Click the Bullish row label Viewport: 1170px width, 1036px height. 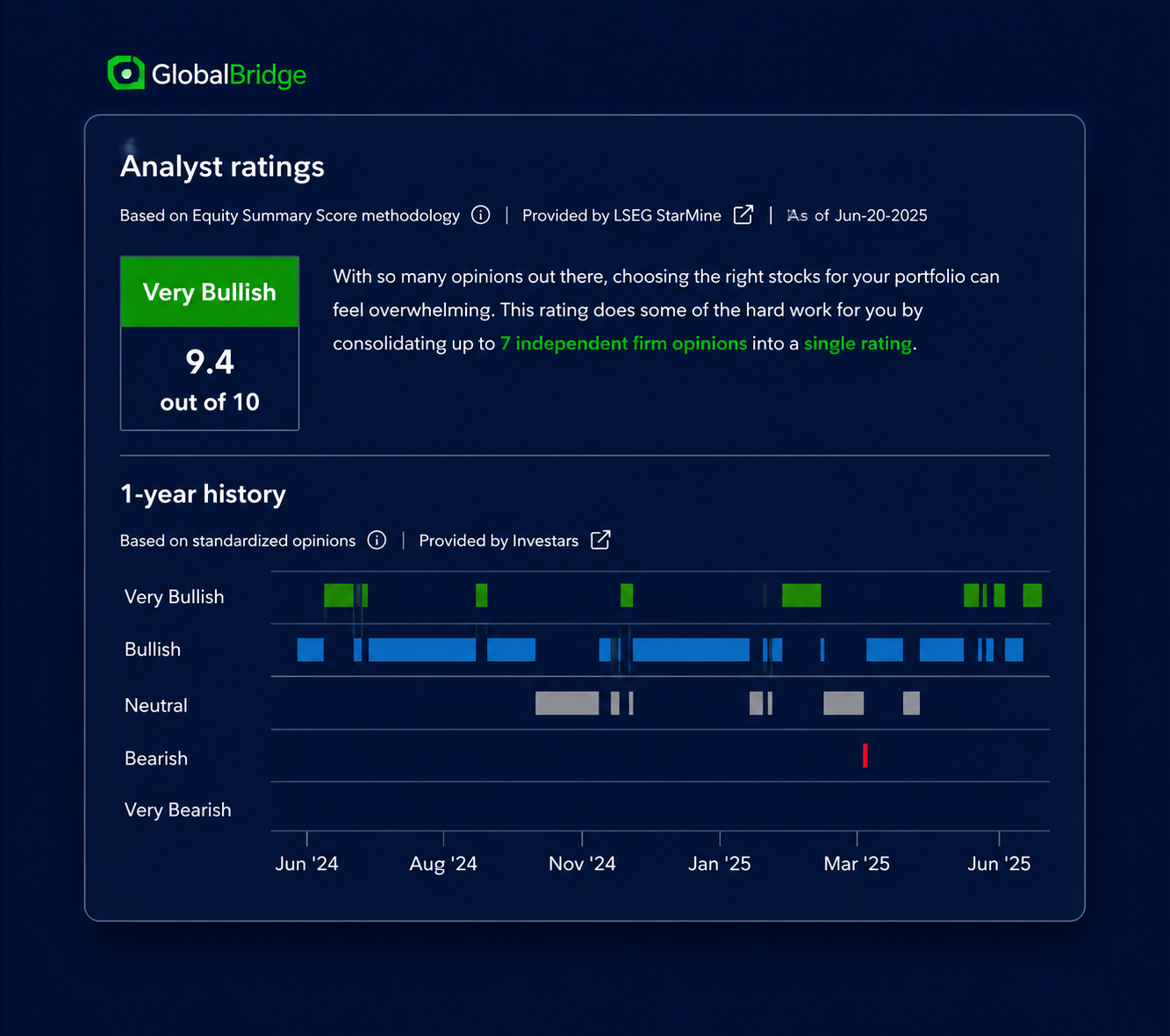153,650
